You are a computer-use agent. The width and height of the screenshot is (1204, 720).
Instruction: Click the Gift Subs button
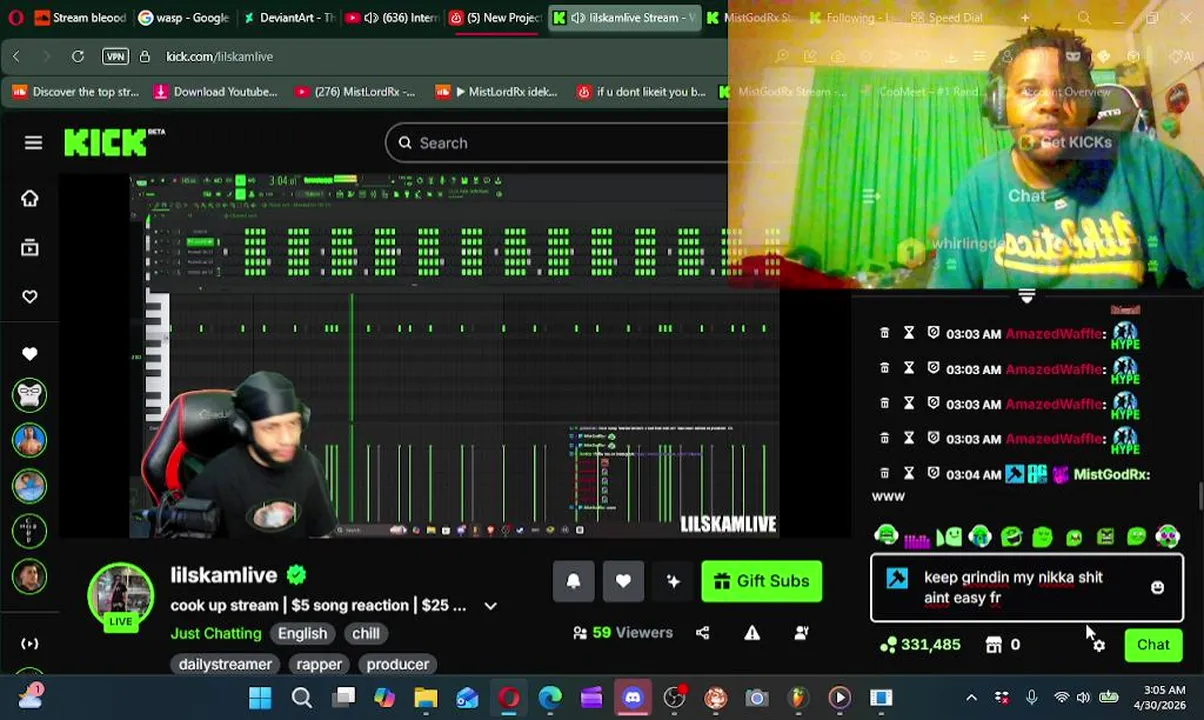[x=761, y=581]
